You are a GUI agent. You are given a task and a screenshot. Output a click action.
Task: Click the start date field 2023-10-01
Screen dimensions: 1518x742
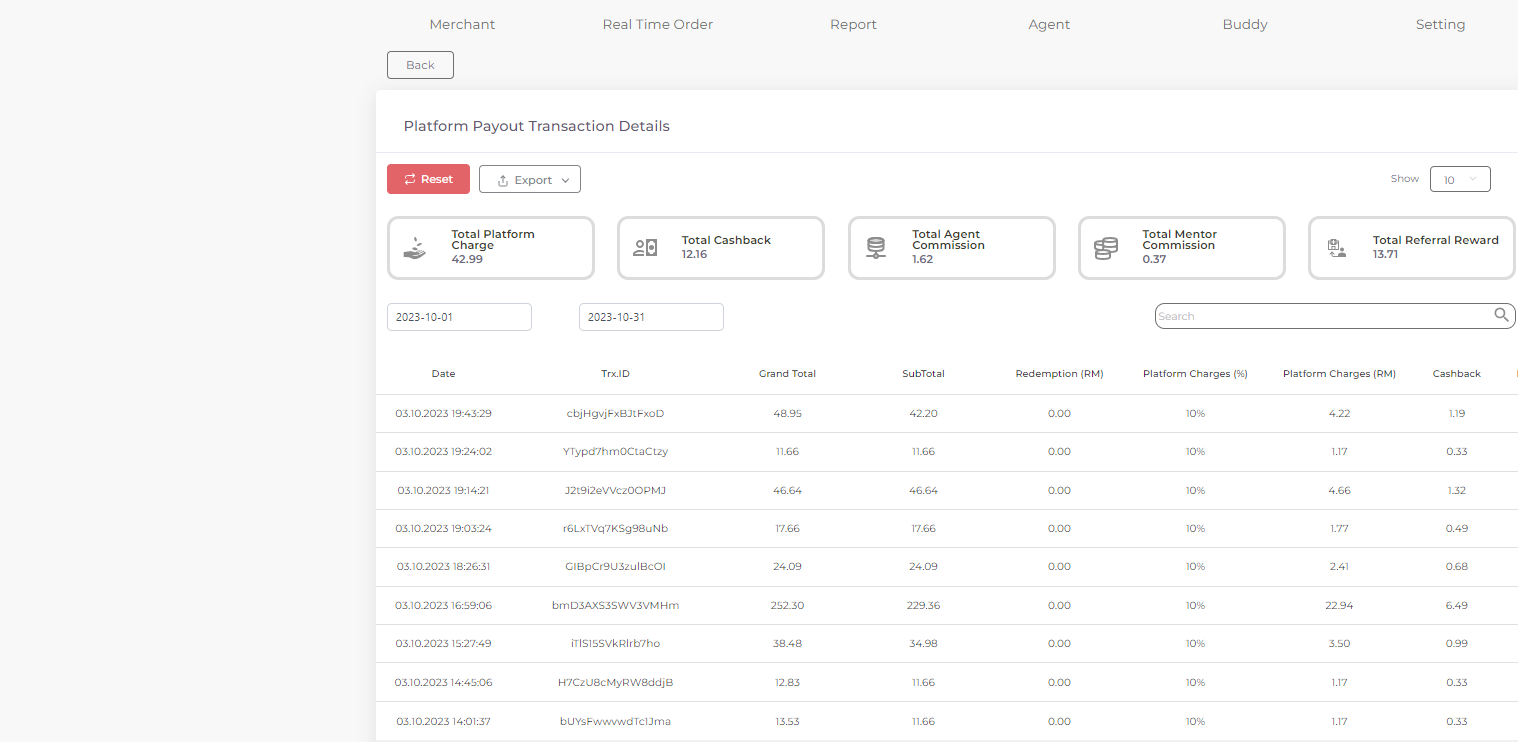(459, 317)
